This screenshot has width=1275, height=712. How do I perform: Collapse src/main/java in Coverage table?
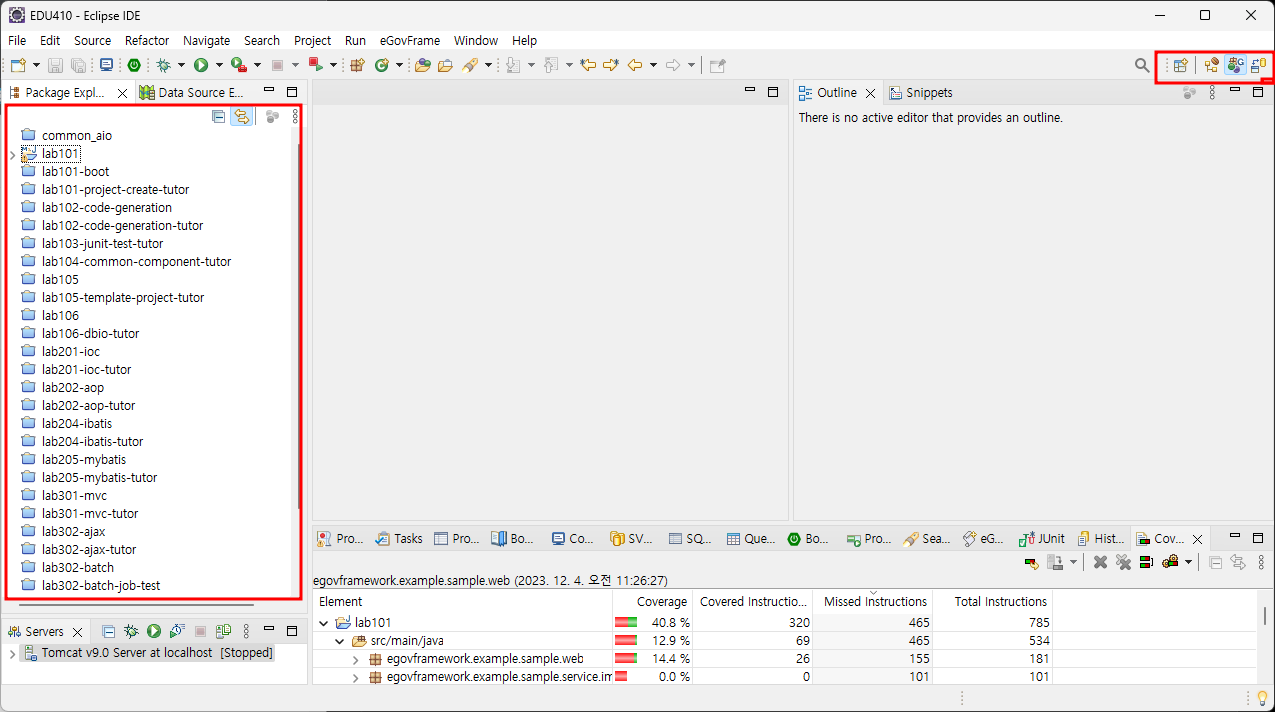[340, 640]
